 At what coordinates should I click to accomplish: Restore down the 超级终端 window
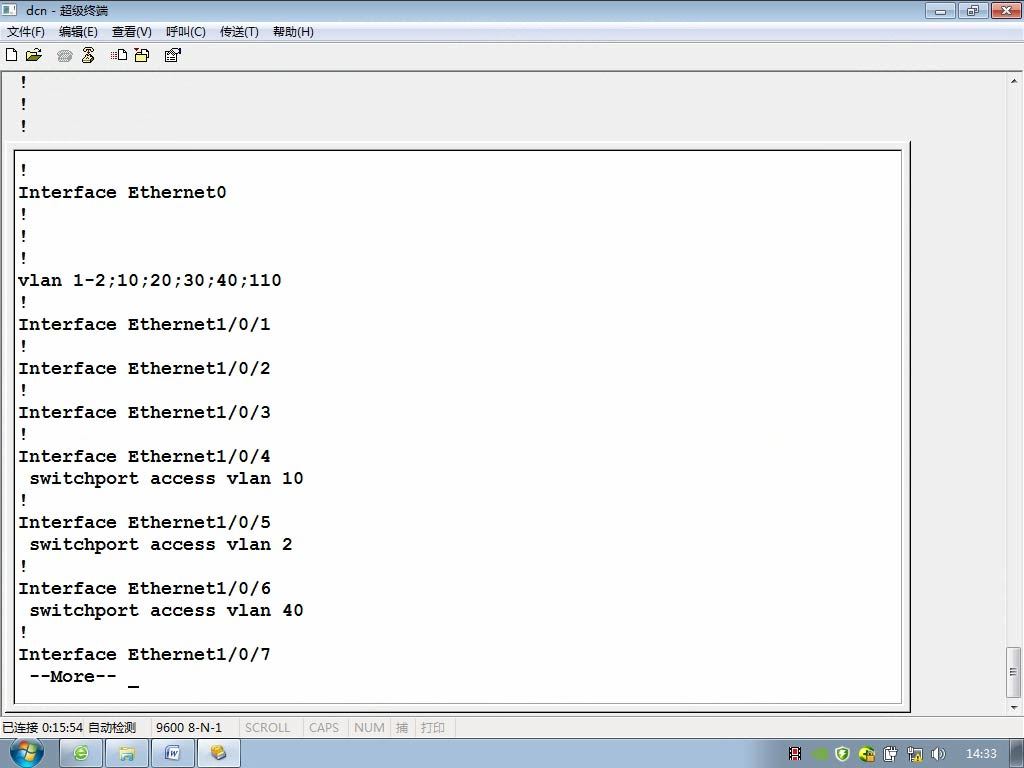tap(972, 10)
